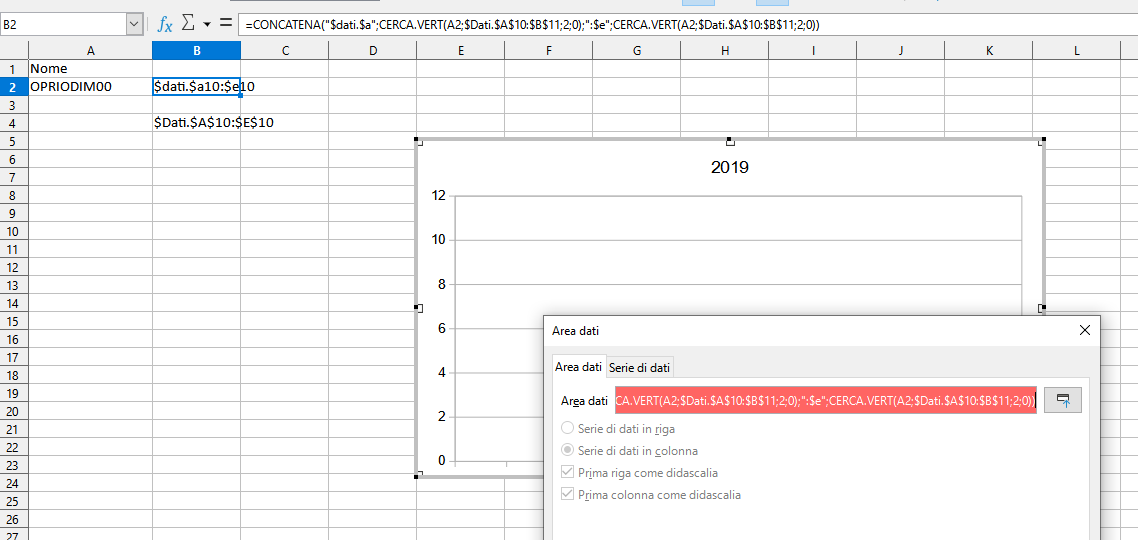Select cell A2 containing OPRIODIM00
Screen dimensions: 1138x540
tap(90, 87)
